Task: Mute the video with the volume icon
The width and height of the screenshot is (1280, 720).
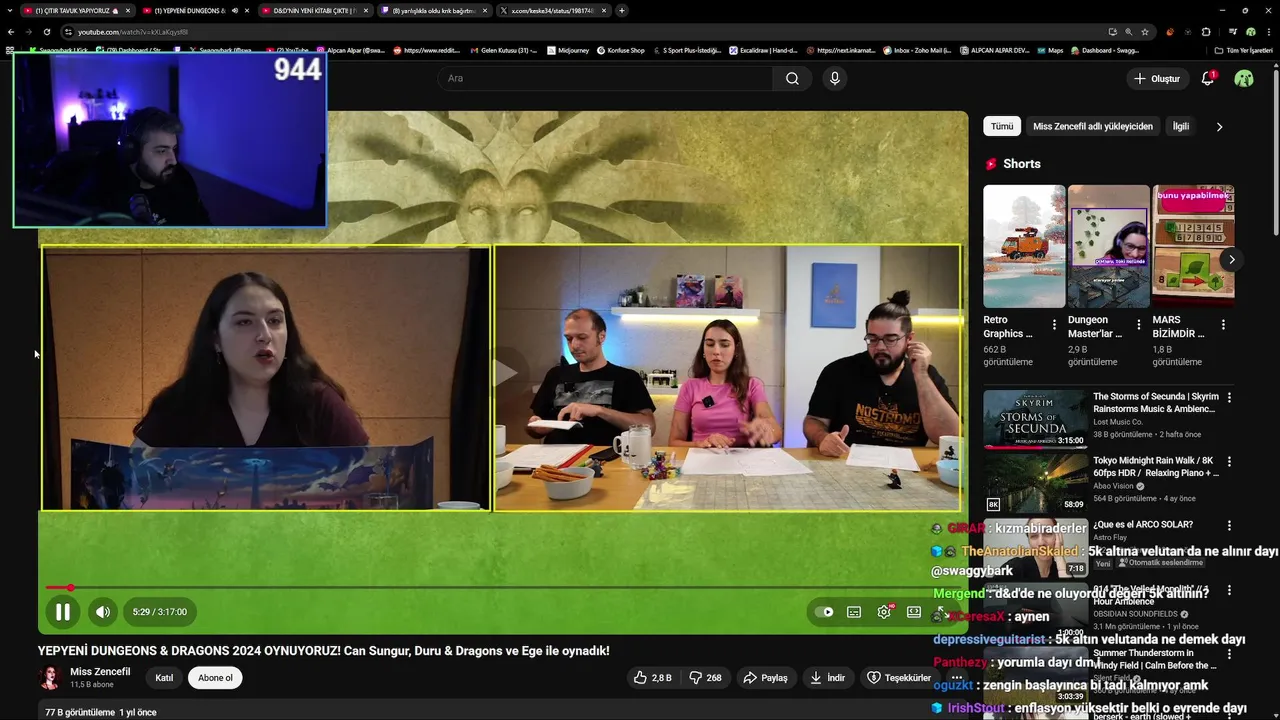Action: pyautogui.click(x=103, y=612)
